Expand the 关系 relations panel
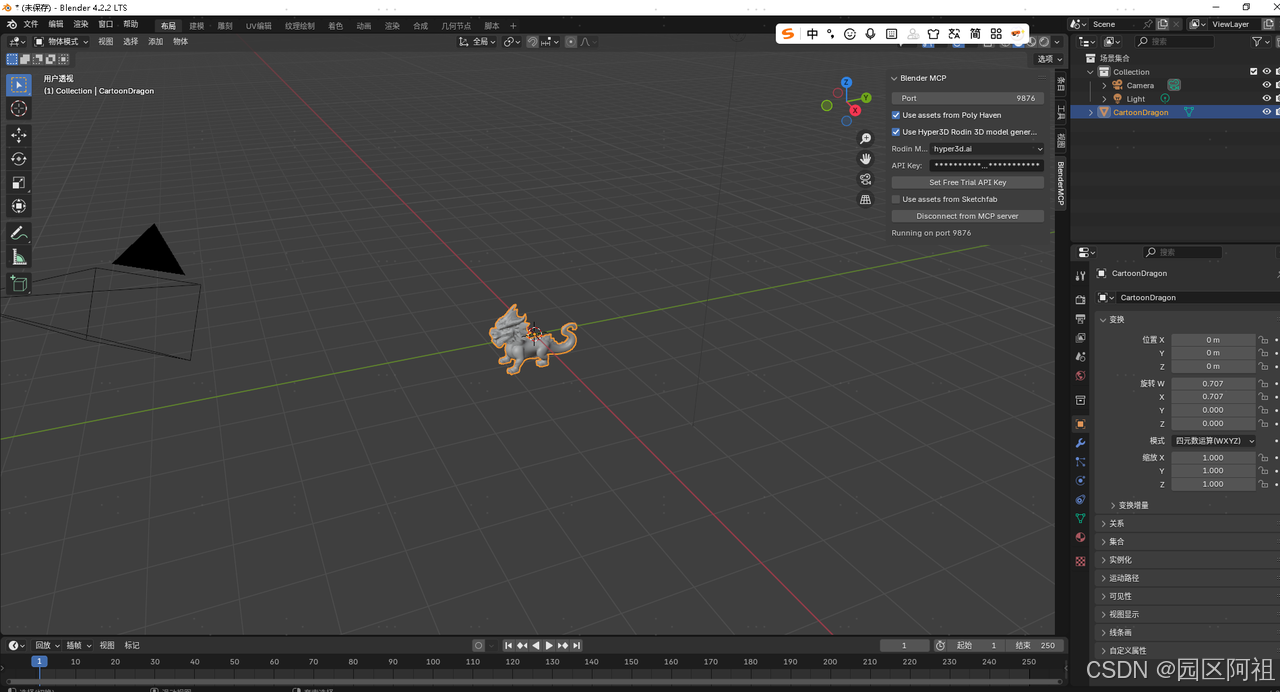Image resolution: width=1280 pixels, height=692 pixels. click(1117, 523)
